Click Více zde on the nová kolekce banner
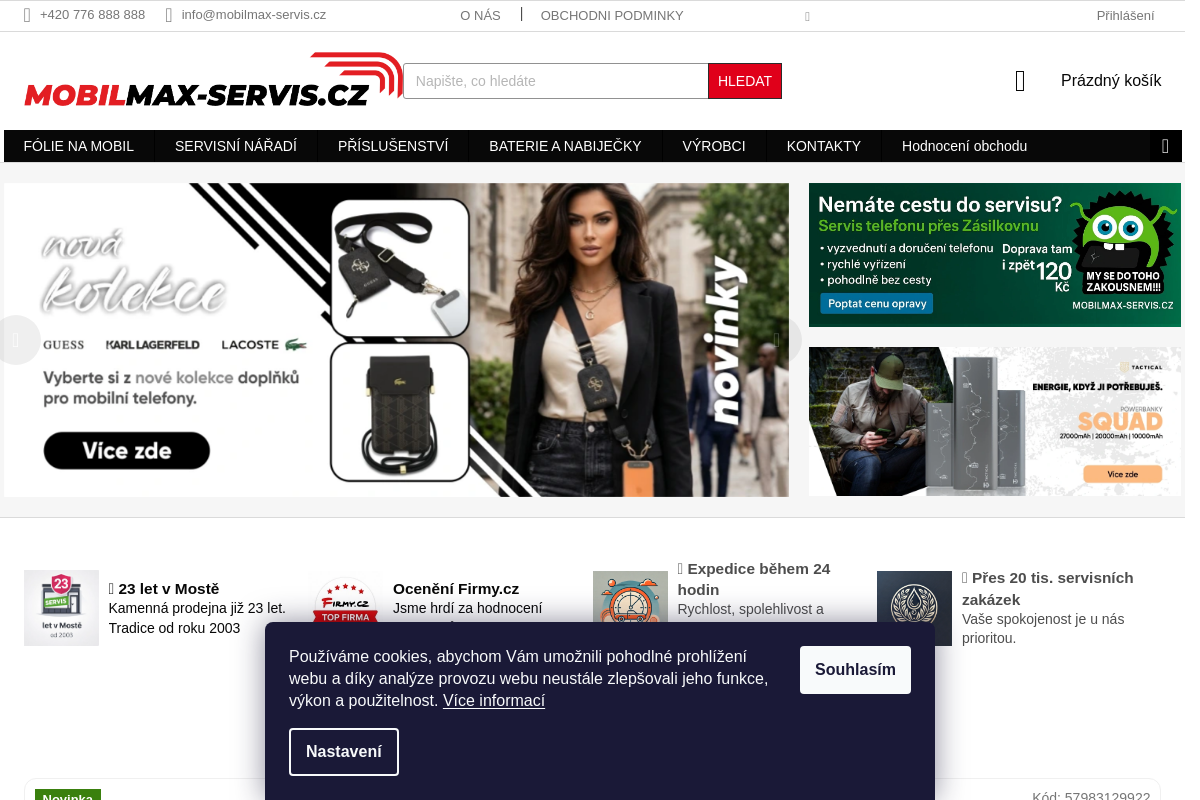 pyautogui.click(x=127, y=450)
